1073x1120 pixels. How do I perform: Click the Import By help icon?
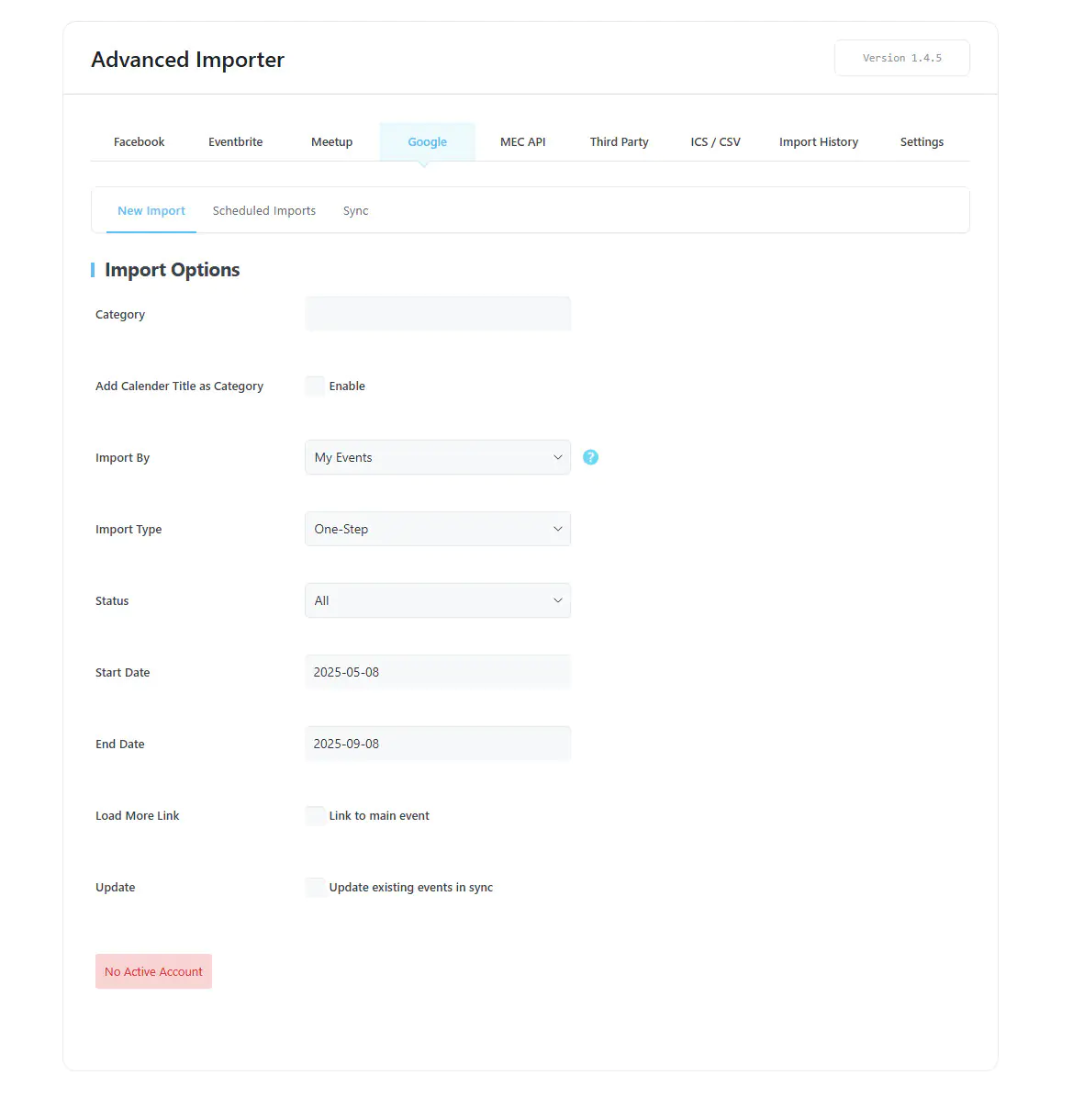pyautogui.click(x=590, y=457)
